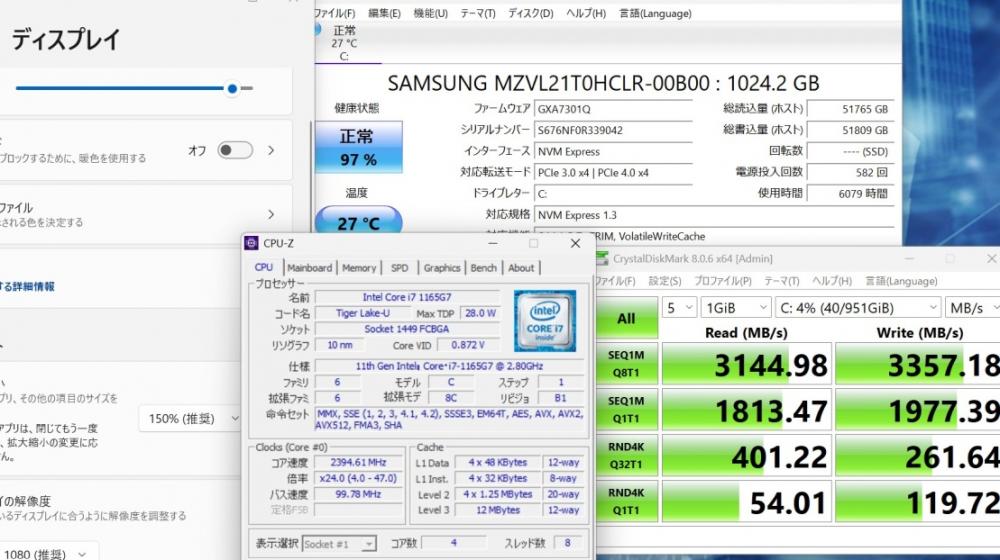Click the firmware field GXA7301Q
The height and width of the screenshot is (560, 1000).
613,109
